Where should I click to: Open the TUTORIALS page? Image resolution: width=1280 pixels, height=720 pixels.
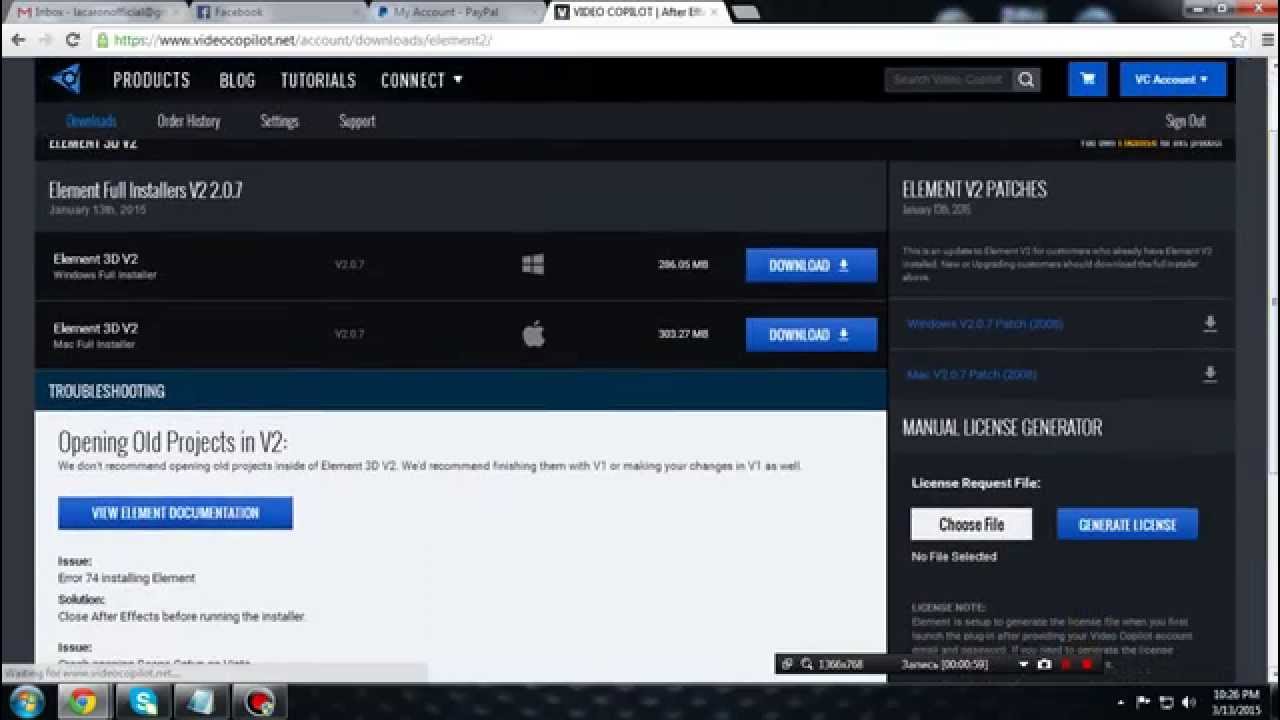(x=318, y=80)
